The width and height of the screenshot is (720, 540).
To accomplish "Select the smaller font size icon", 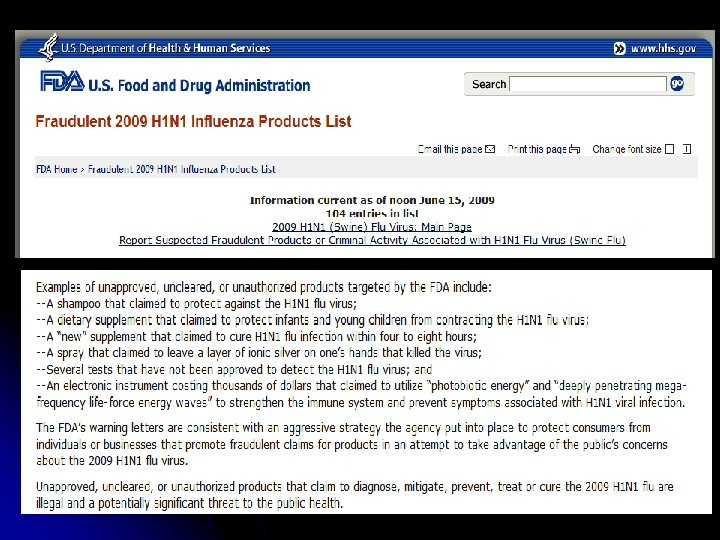I will (670, 149).
